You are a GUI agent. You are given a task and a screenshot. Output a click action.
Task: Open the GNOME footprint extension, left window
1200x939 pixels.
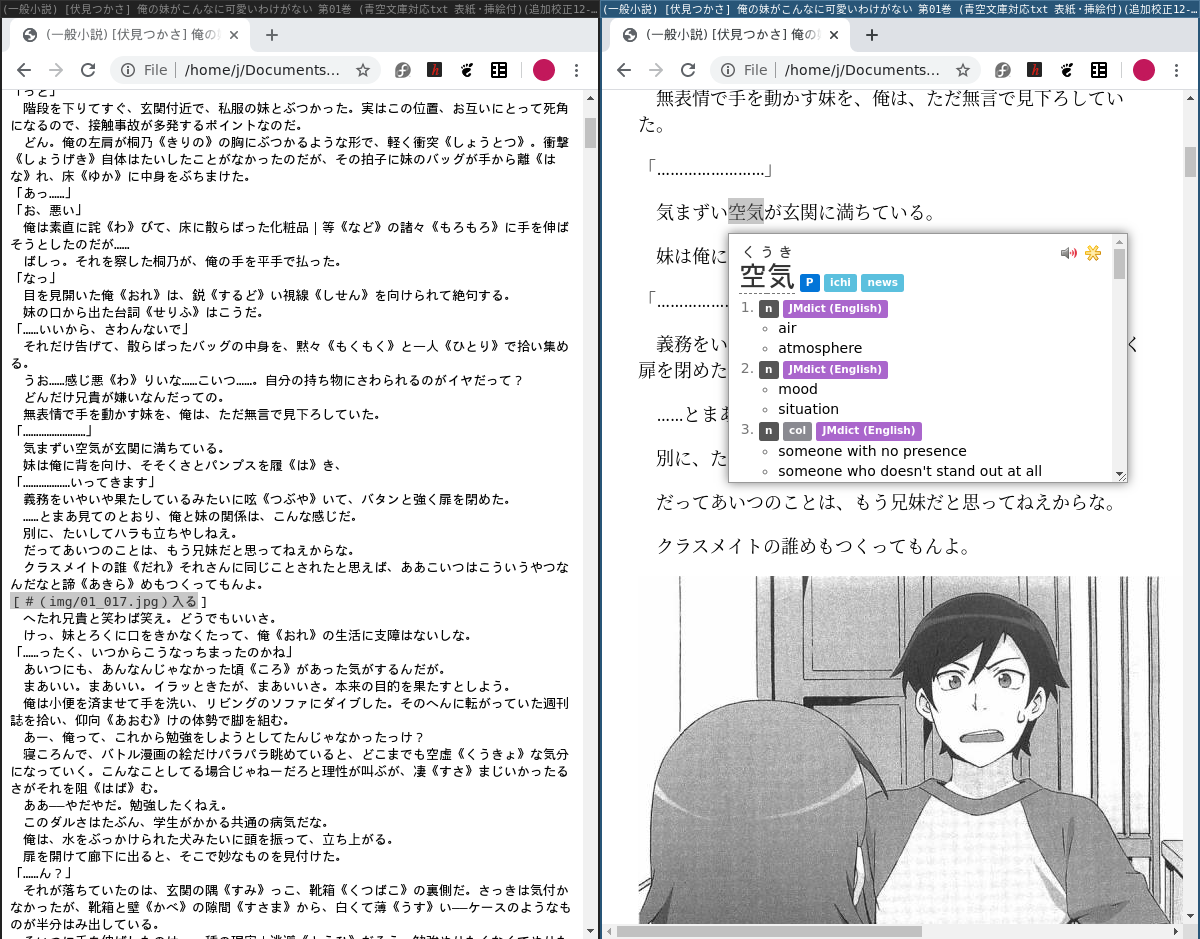[466, 70]
